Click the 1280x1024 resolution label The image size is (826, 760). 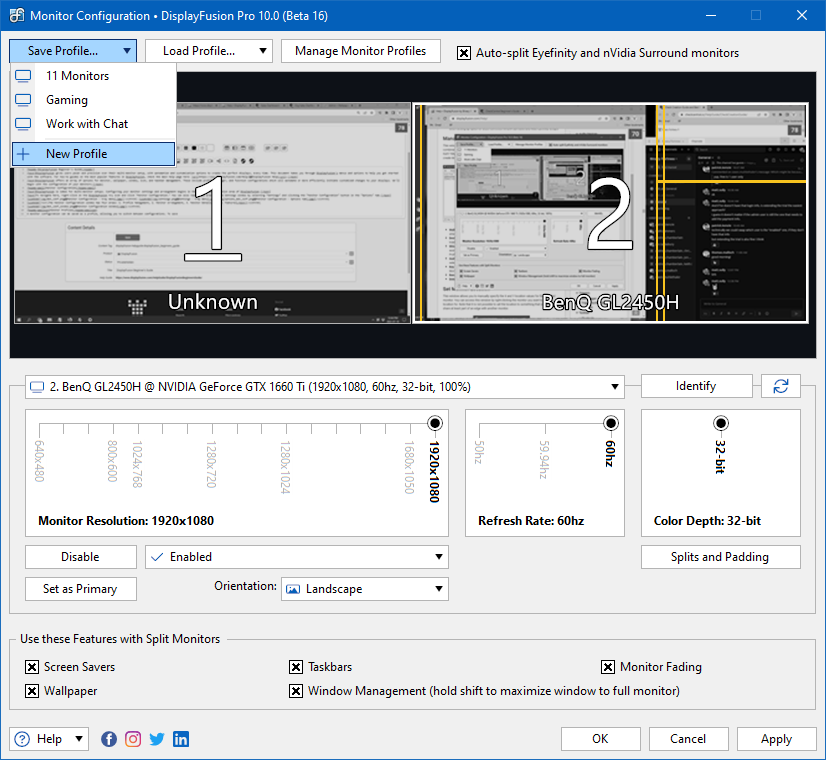point(285,467)
